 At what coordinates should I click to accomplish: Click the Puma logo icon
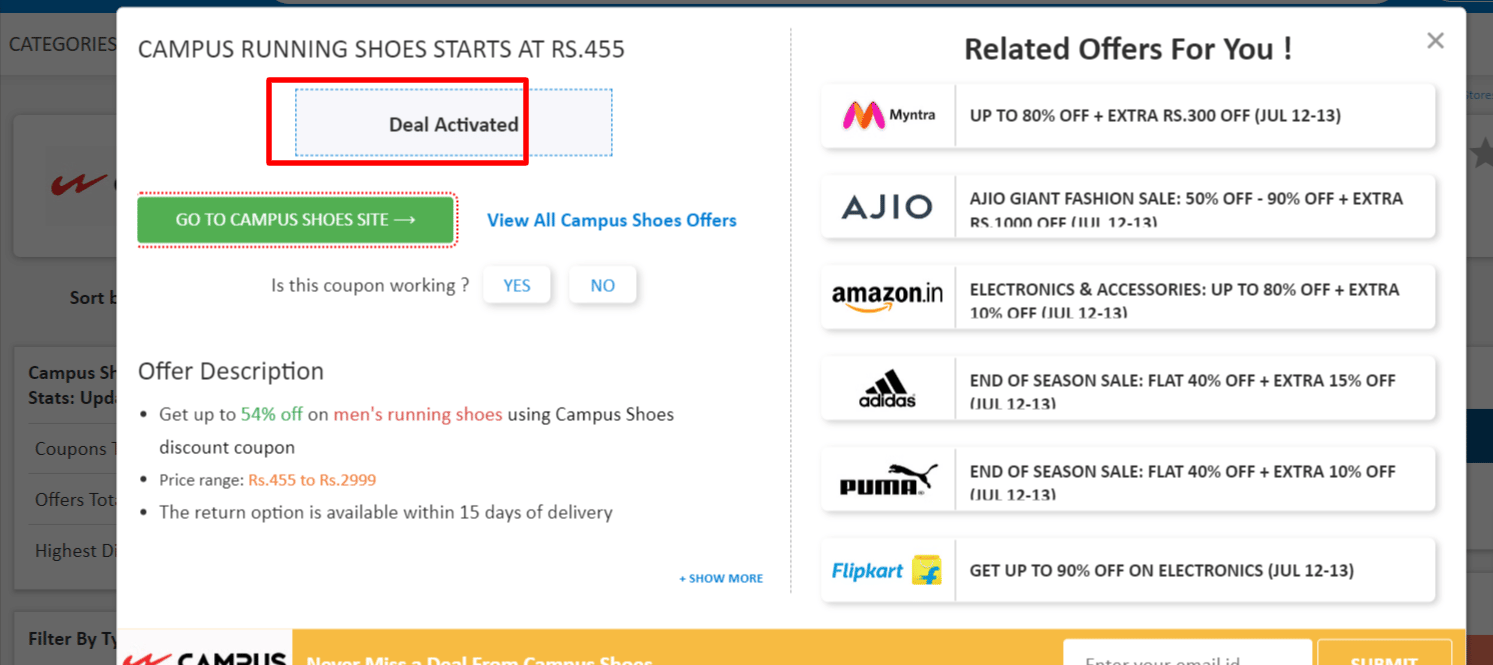click(x=887, y=479)
